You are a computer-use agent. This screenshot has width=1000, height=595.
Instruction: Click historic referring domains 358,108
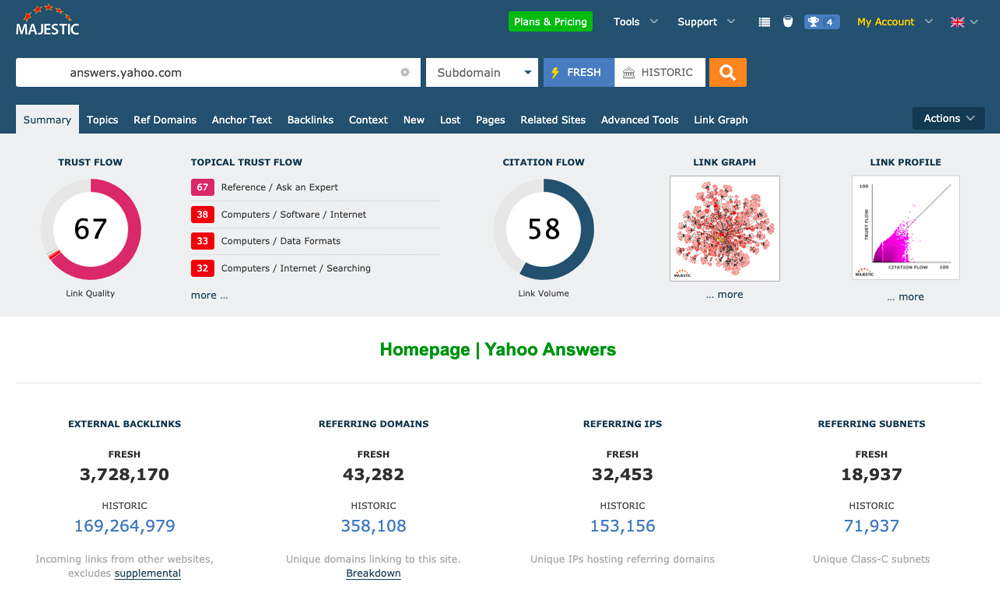click(x=373, y=526)
